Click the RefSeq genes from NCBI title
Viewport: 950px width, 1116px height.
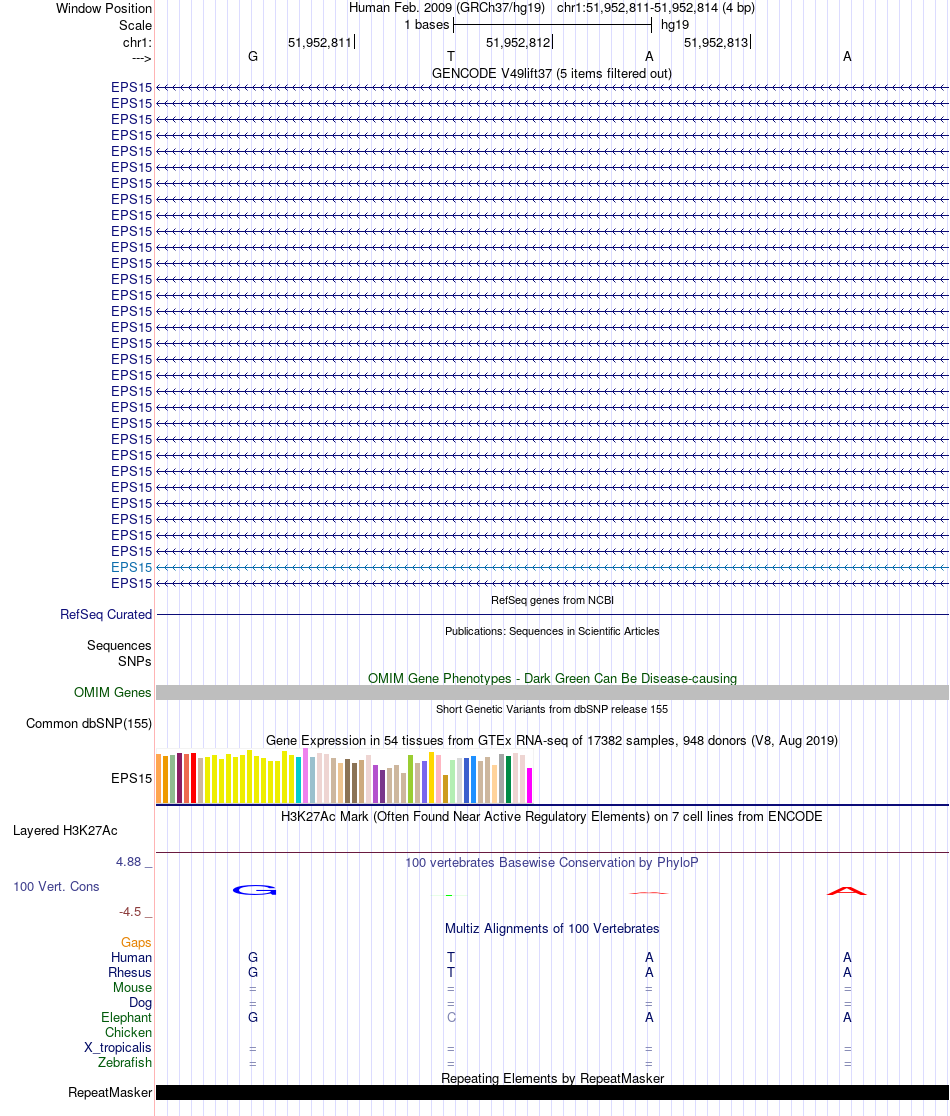(x=552, y=600)
